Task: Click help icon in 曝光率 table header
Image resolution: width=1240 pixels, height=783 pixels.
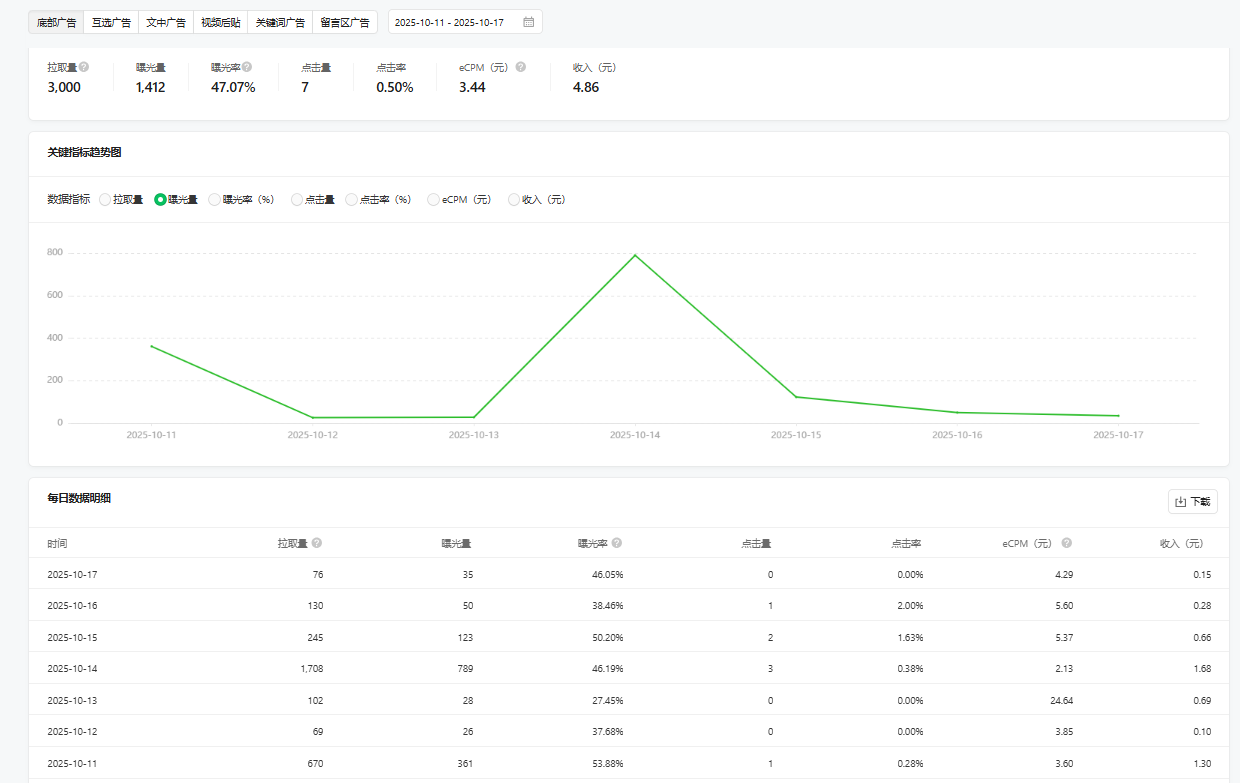Action: [x=617, y=543]
